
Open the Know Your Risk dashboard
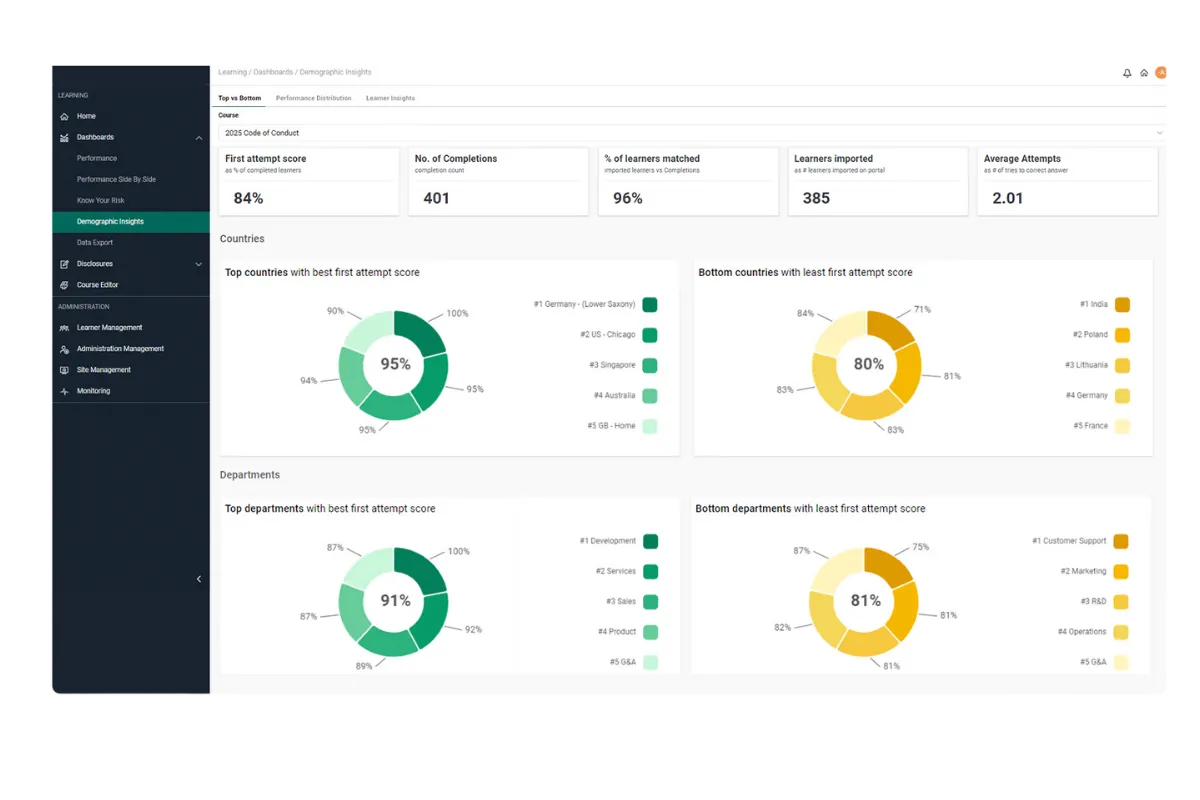pos(100,200)
